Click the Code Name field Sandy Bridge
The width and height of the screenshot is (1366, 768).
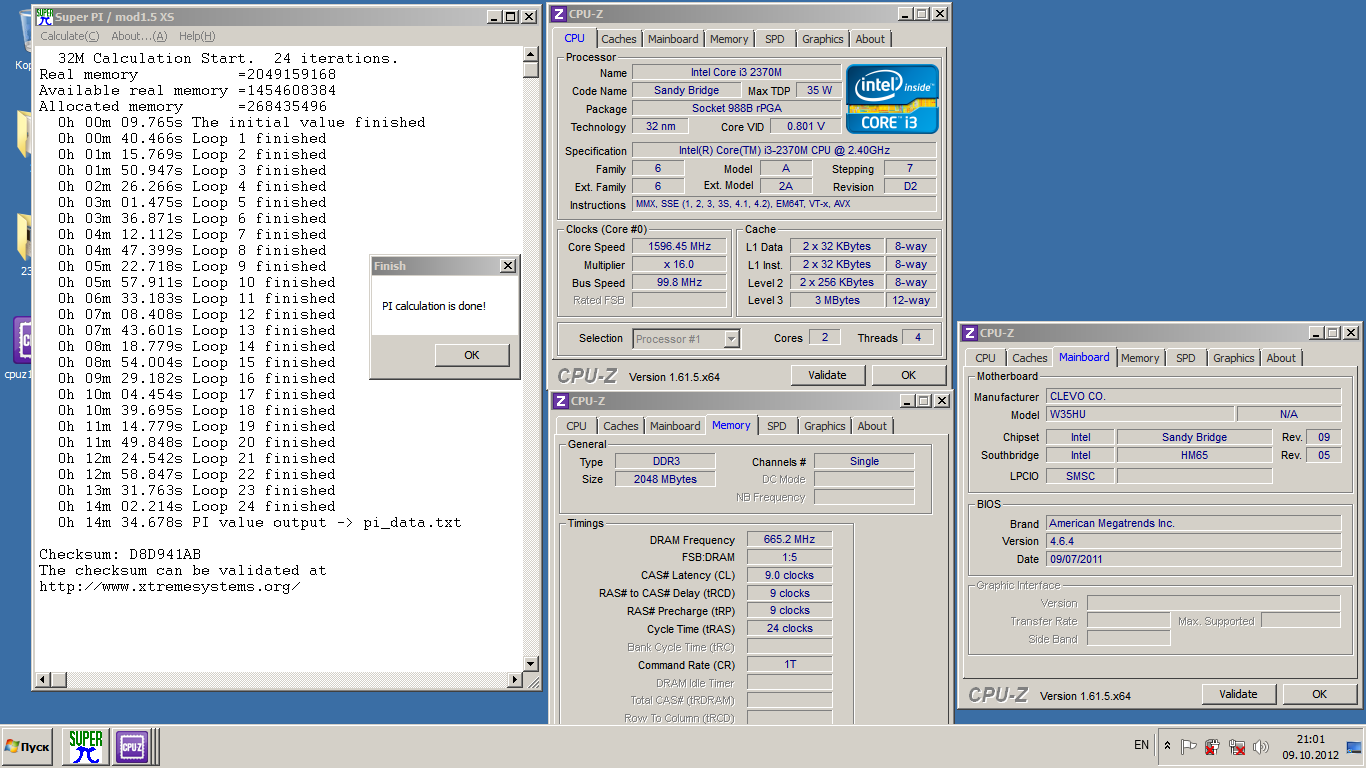click(686, 90)
